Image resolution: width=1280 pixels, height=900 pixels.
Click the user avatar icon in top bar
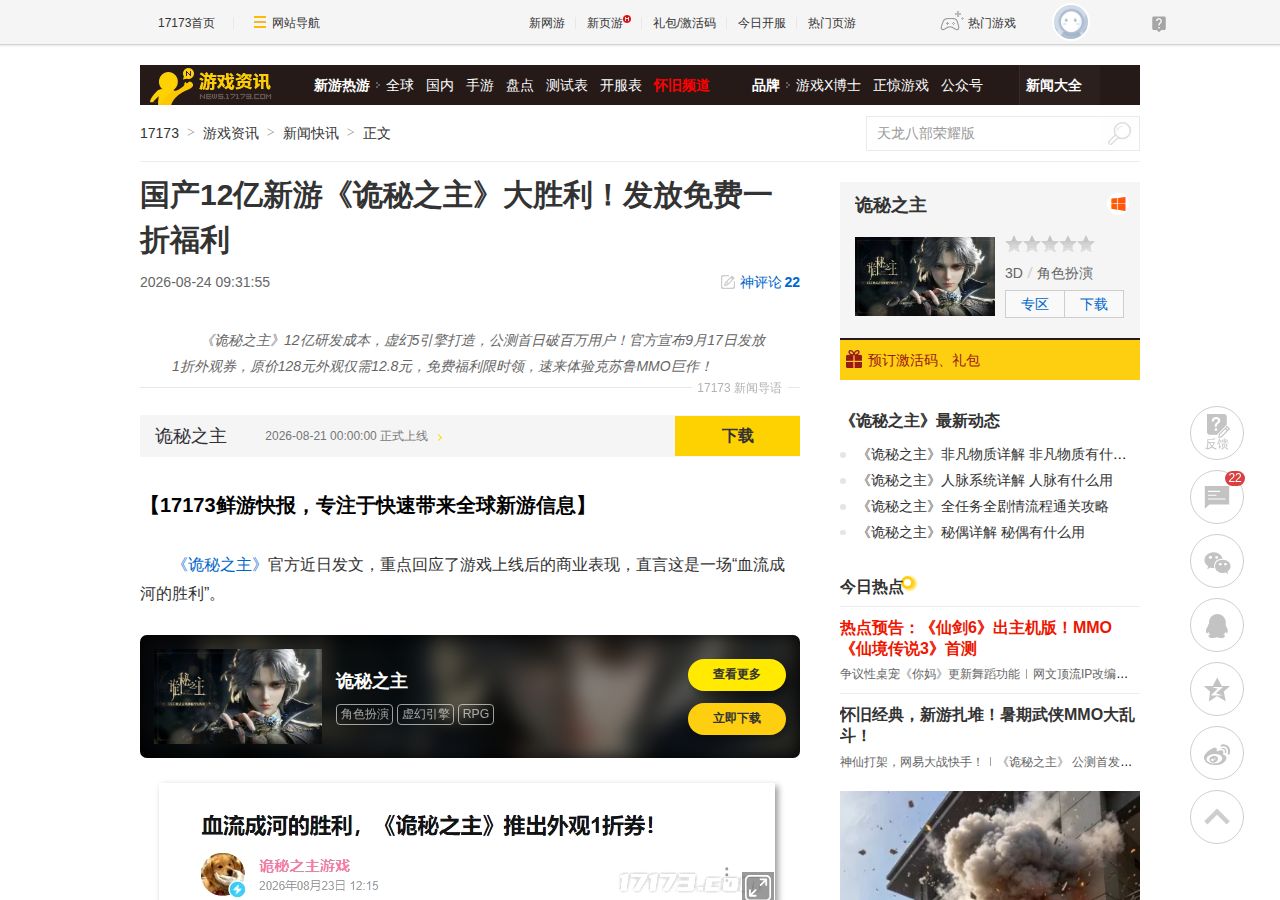(1071, 22)
